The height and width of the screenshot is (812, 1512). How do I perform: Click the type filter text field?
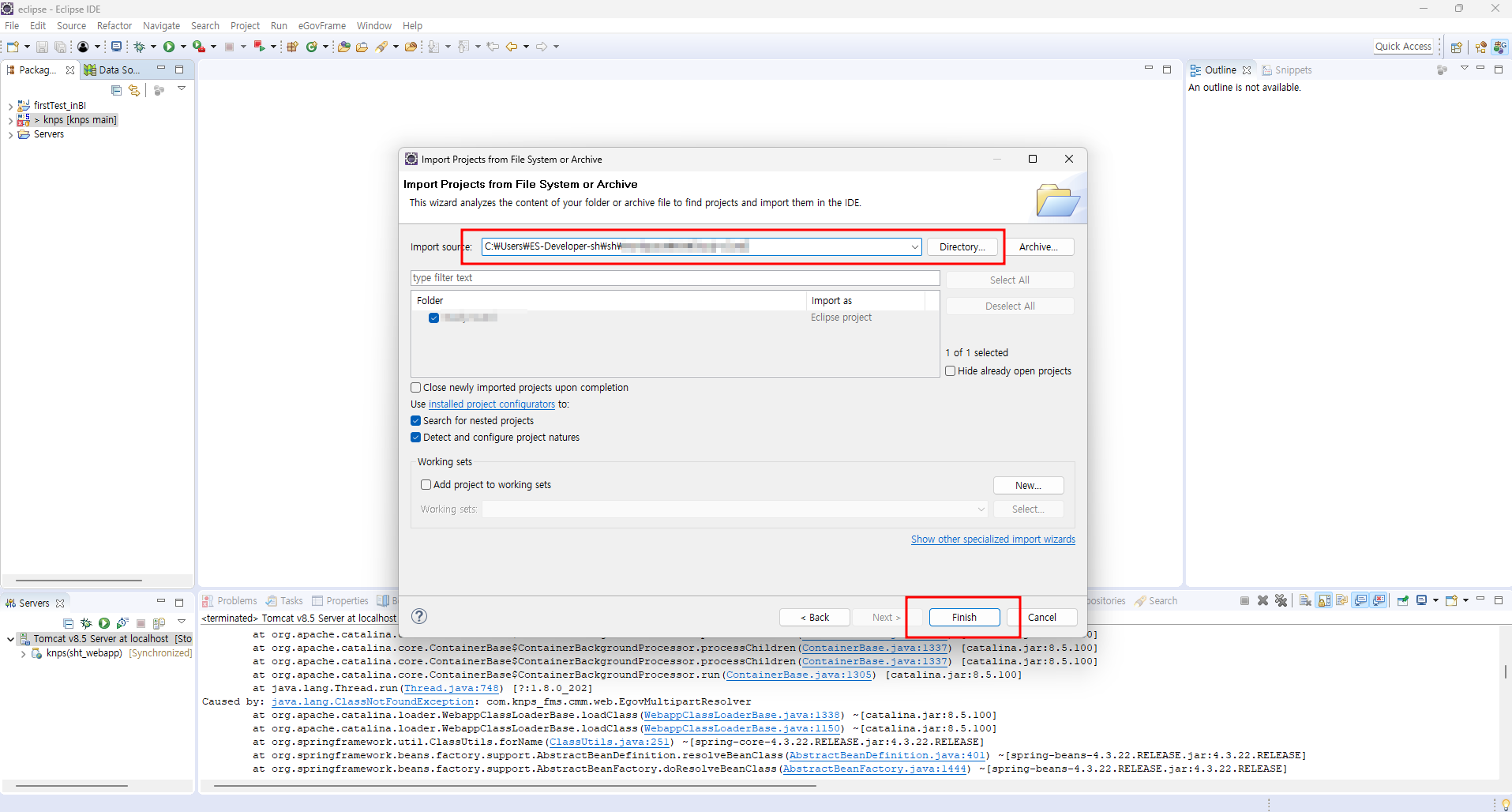click(675, 278)
